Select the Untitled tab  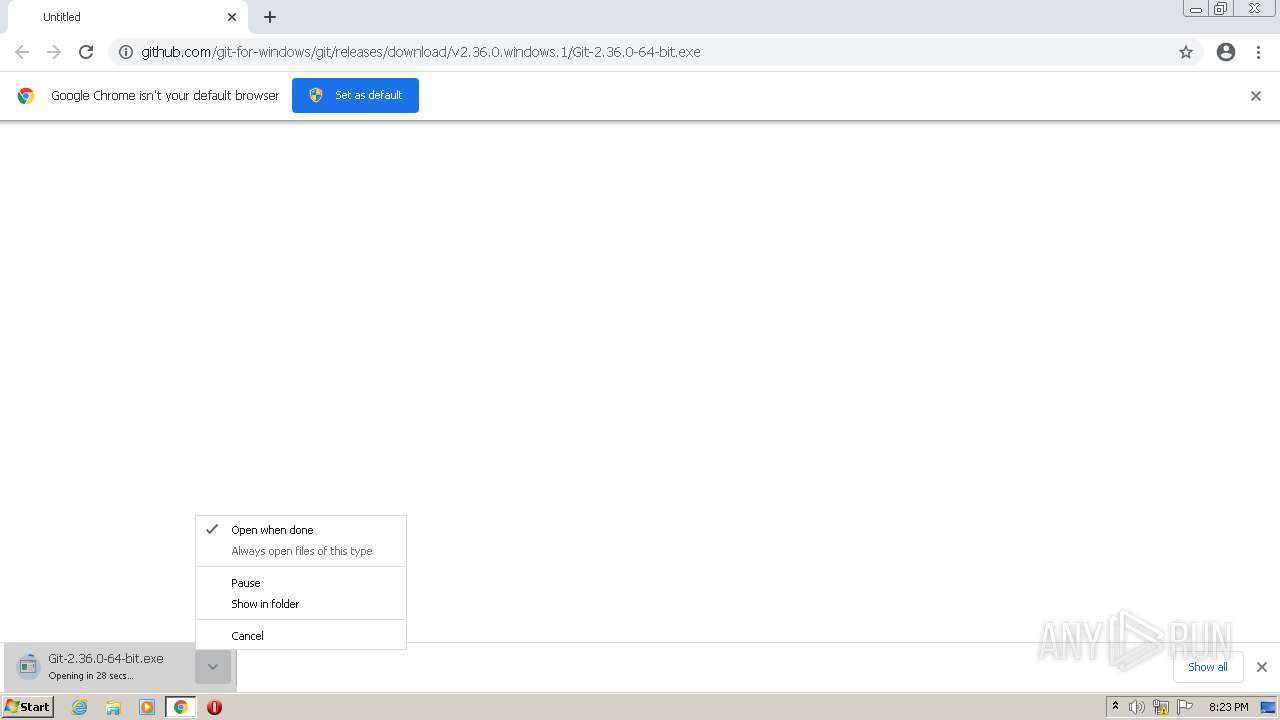tap(126, 17)
